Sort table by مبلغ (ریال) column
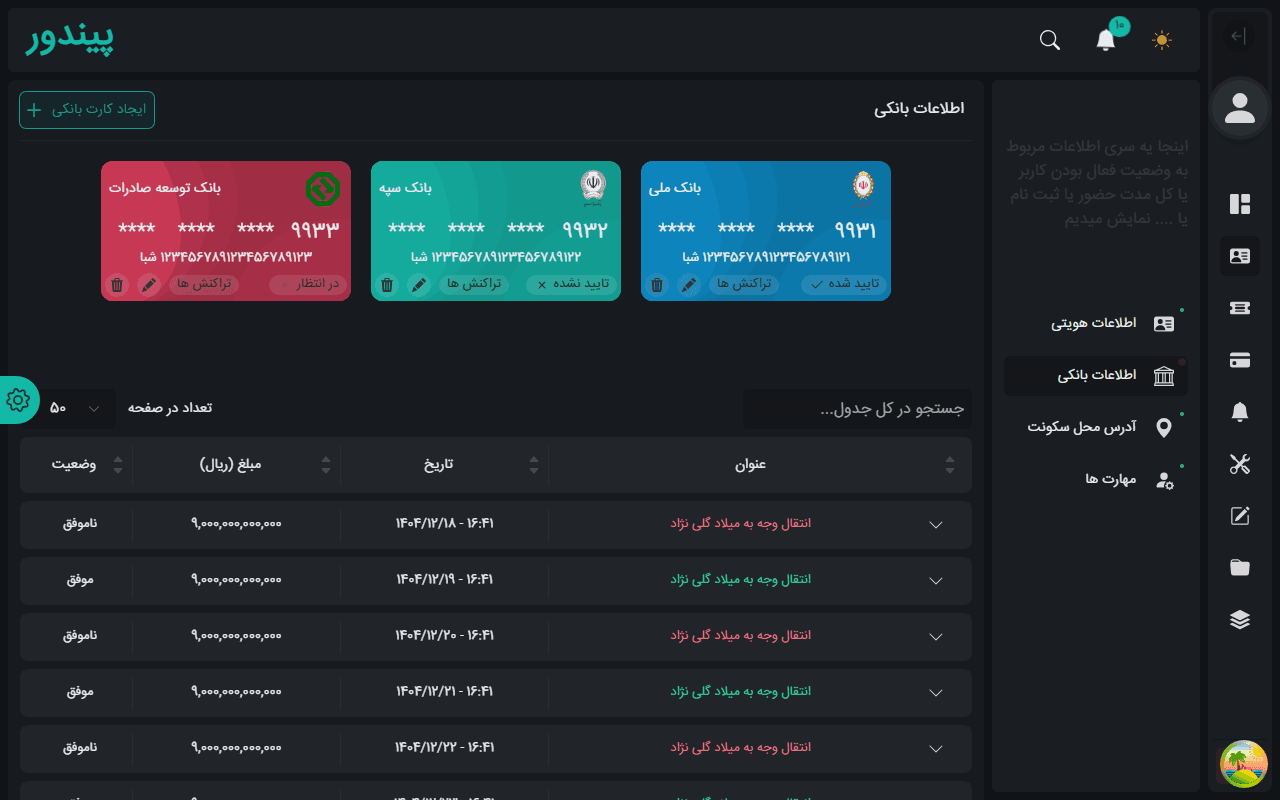The image size is (1280, 800). tap(236, 465)
